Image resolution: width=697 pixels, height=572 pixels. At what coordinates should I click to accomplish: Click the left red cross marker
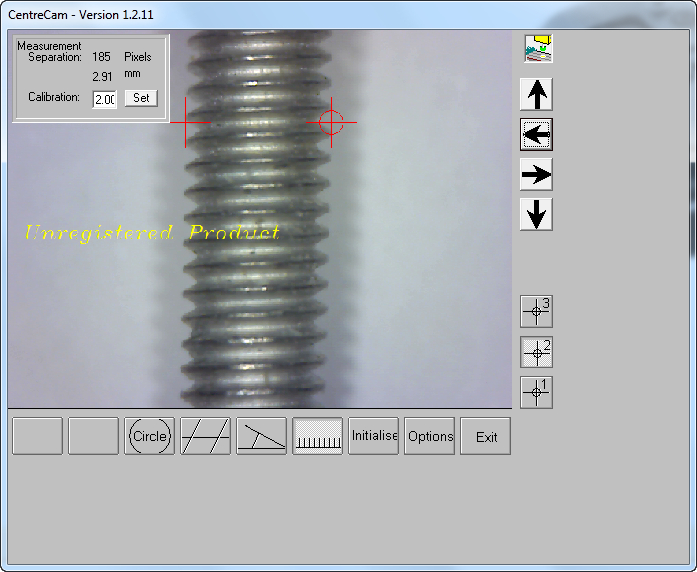coord(185,122)
